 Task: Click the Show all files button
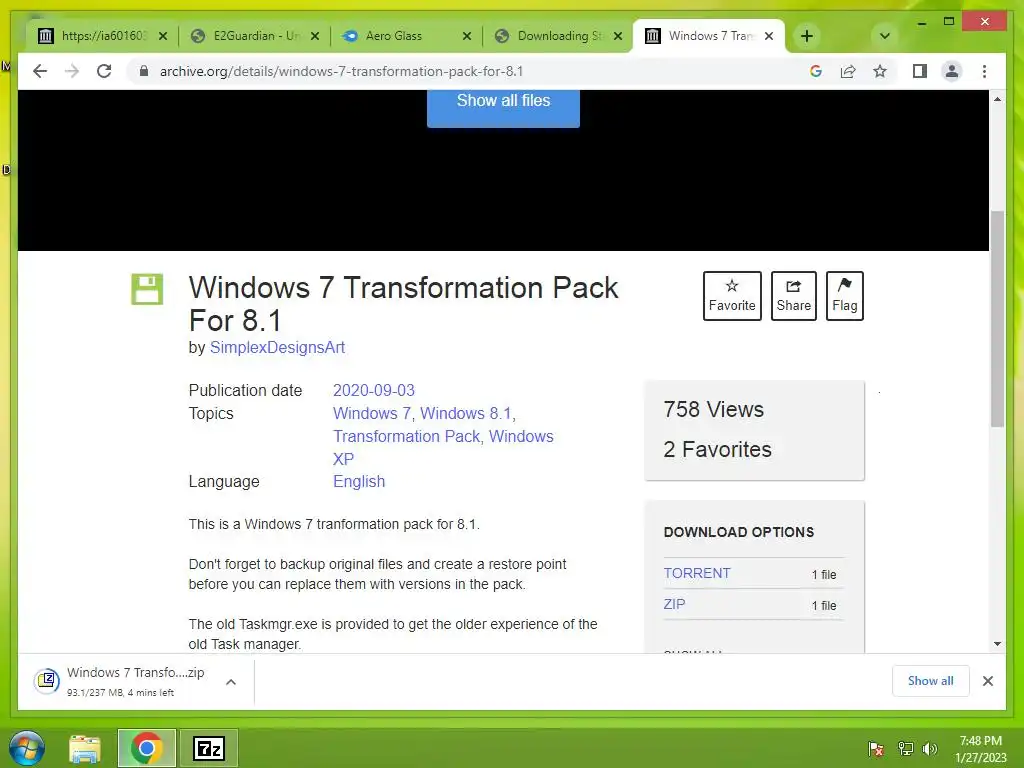(x=503, y=107)
